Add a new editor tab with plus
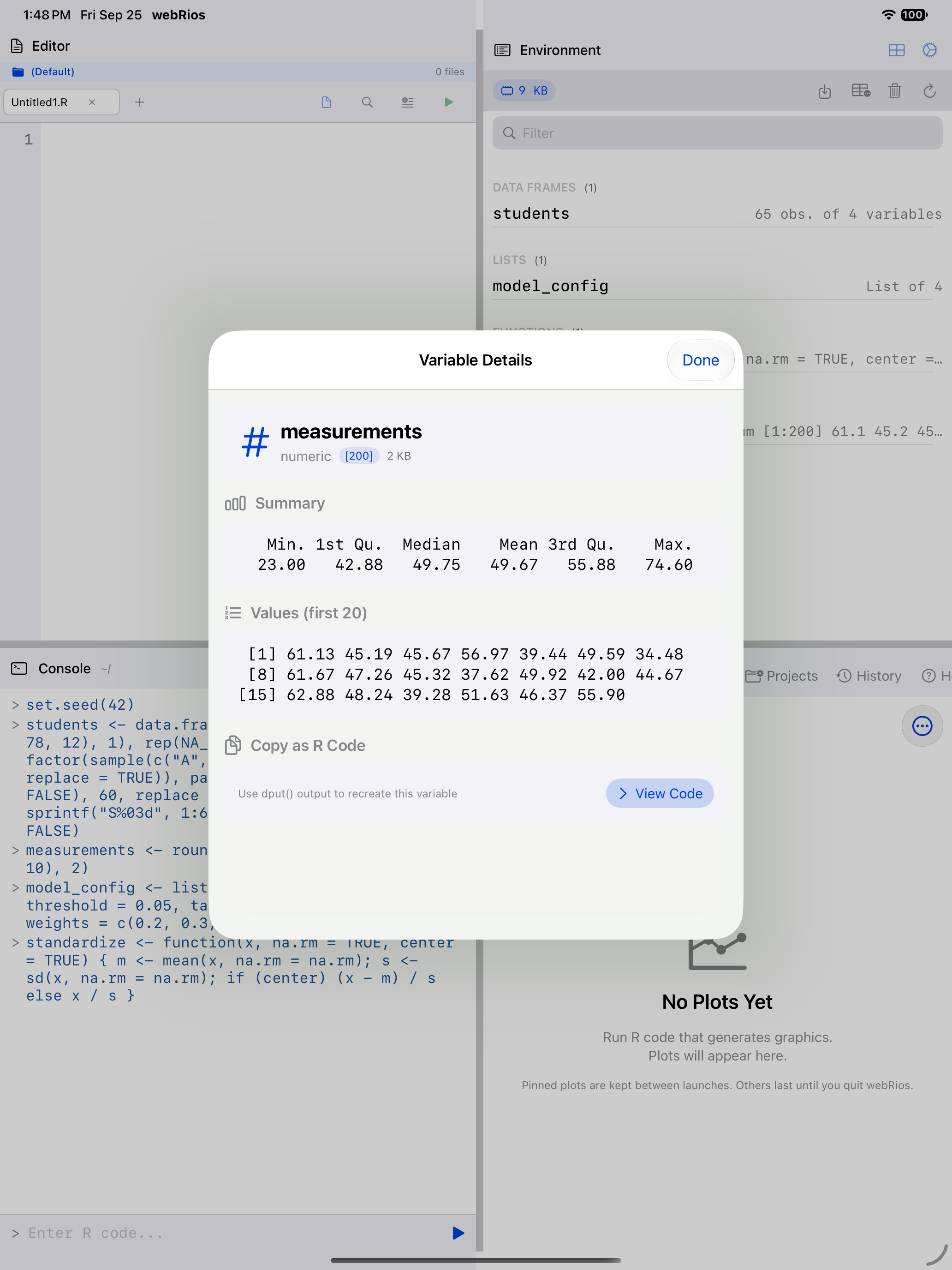Image resolution: width=952 pixels, height=1270 pixels. tap(139, 102)
